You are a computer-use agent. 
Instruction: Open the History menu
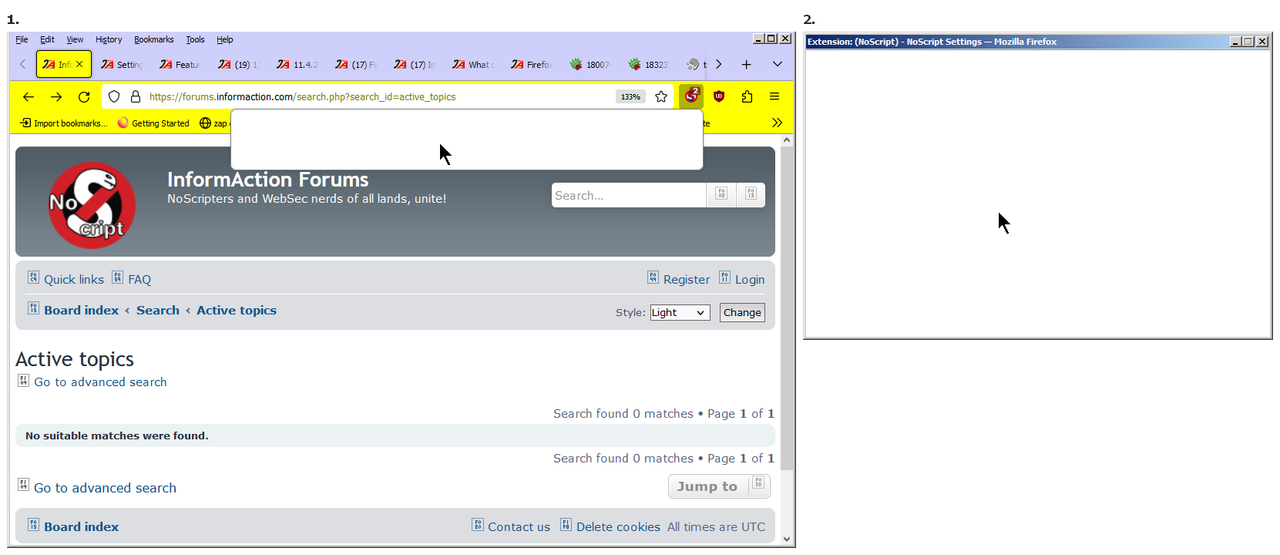coord(109,40)
